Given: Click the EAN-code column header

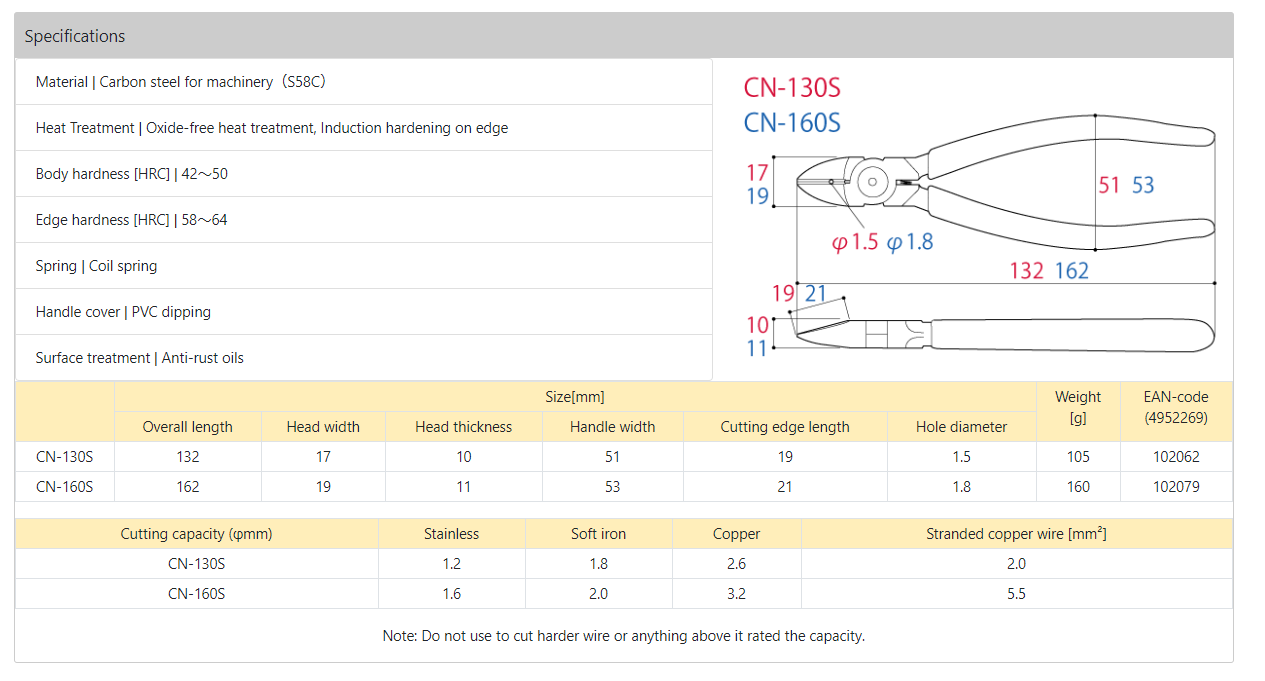Looking at the screenshot, I should coord(1175,412).
